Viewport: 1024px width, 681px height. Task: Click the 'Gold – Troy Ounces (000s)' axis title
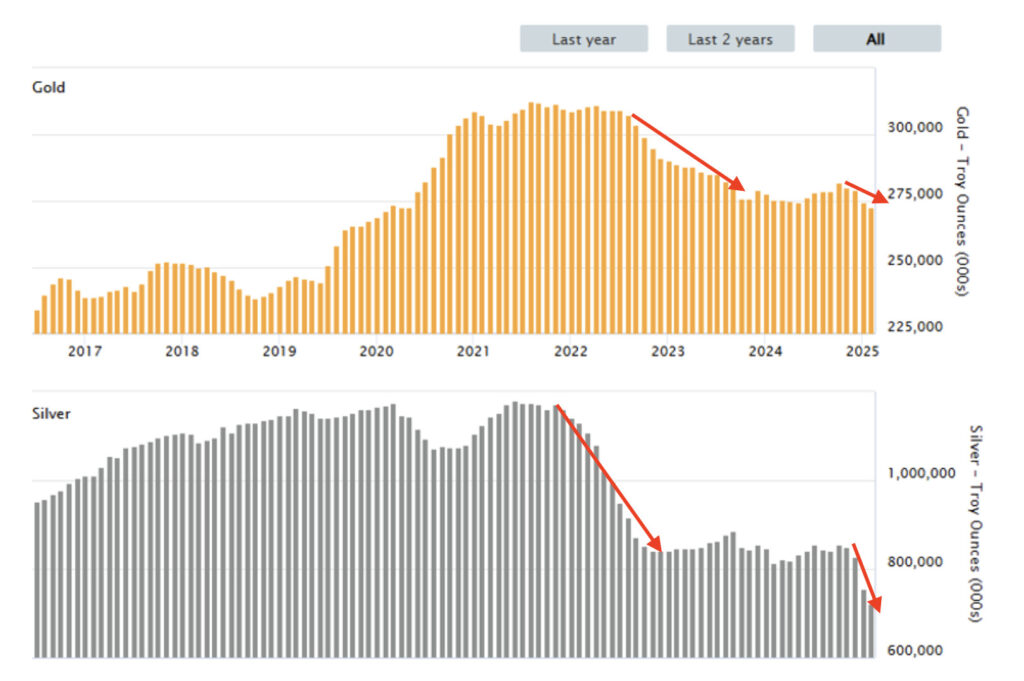click(963, 201)
